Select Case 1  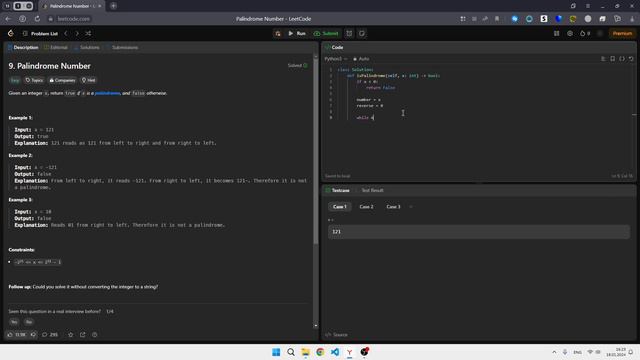point(340,207)
